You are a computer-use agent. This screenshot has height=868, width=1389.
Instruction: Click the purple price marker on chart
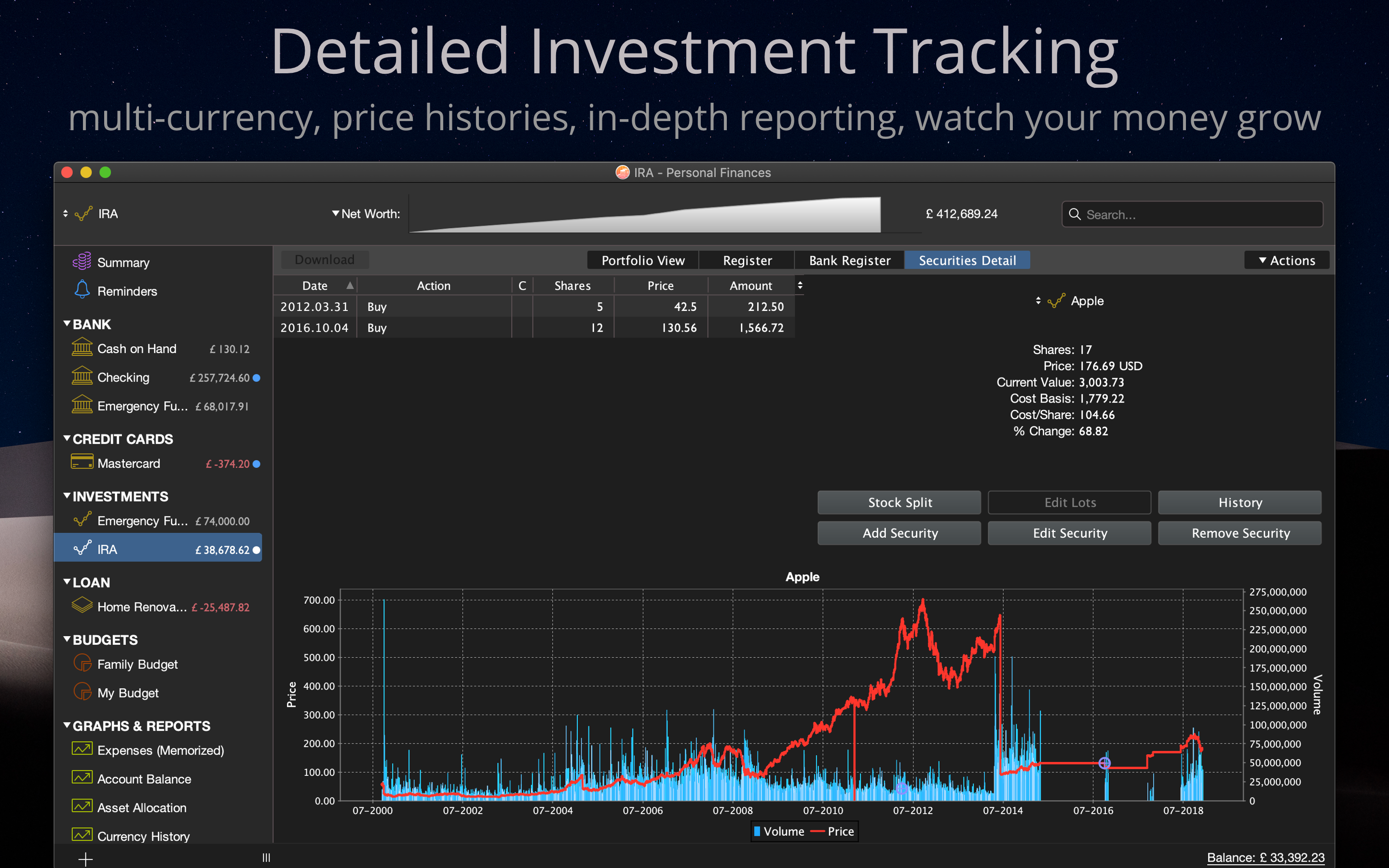[1104, 763]
